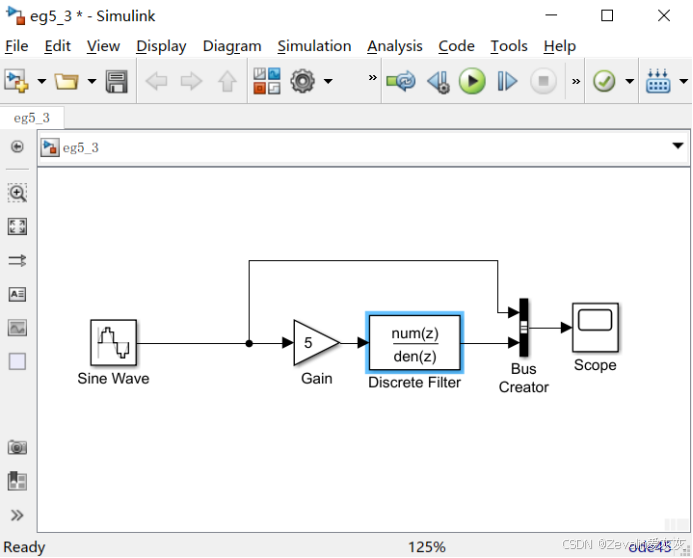Click the Step Back button
693x558 pixels.
click(438, 82)
